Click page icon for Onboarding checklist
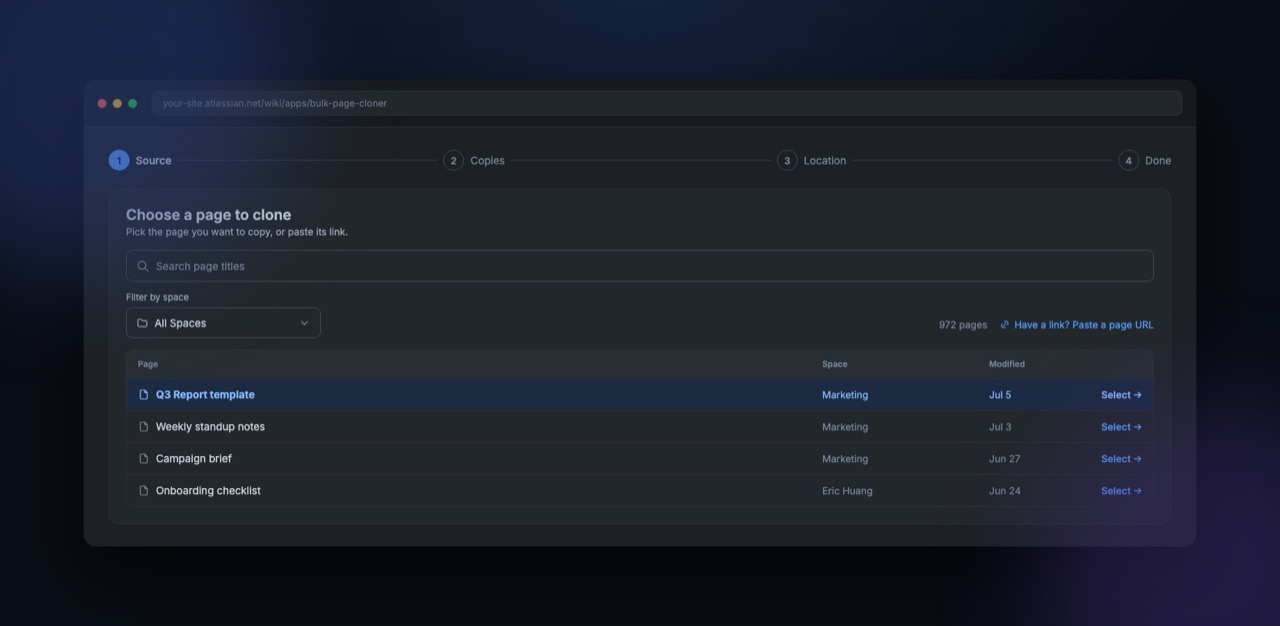This screenshot has width=1280, height=626. 143,491
